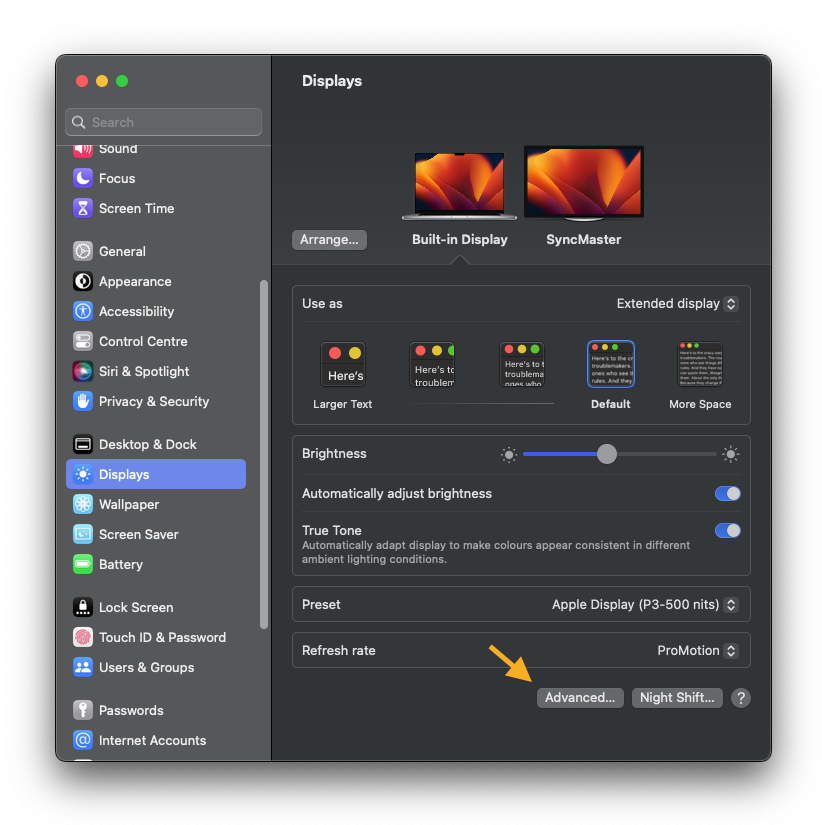Click the Displays sun icon
Viewport: 822px width, 825px height.
pos(83,474)
